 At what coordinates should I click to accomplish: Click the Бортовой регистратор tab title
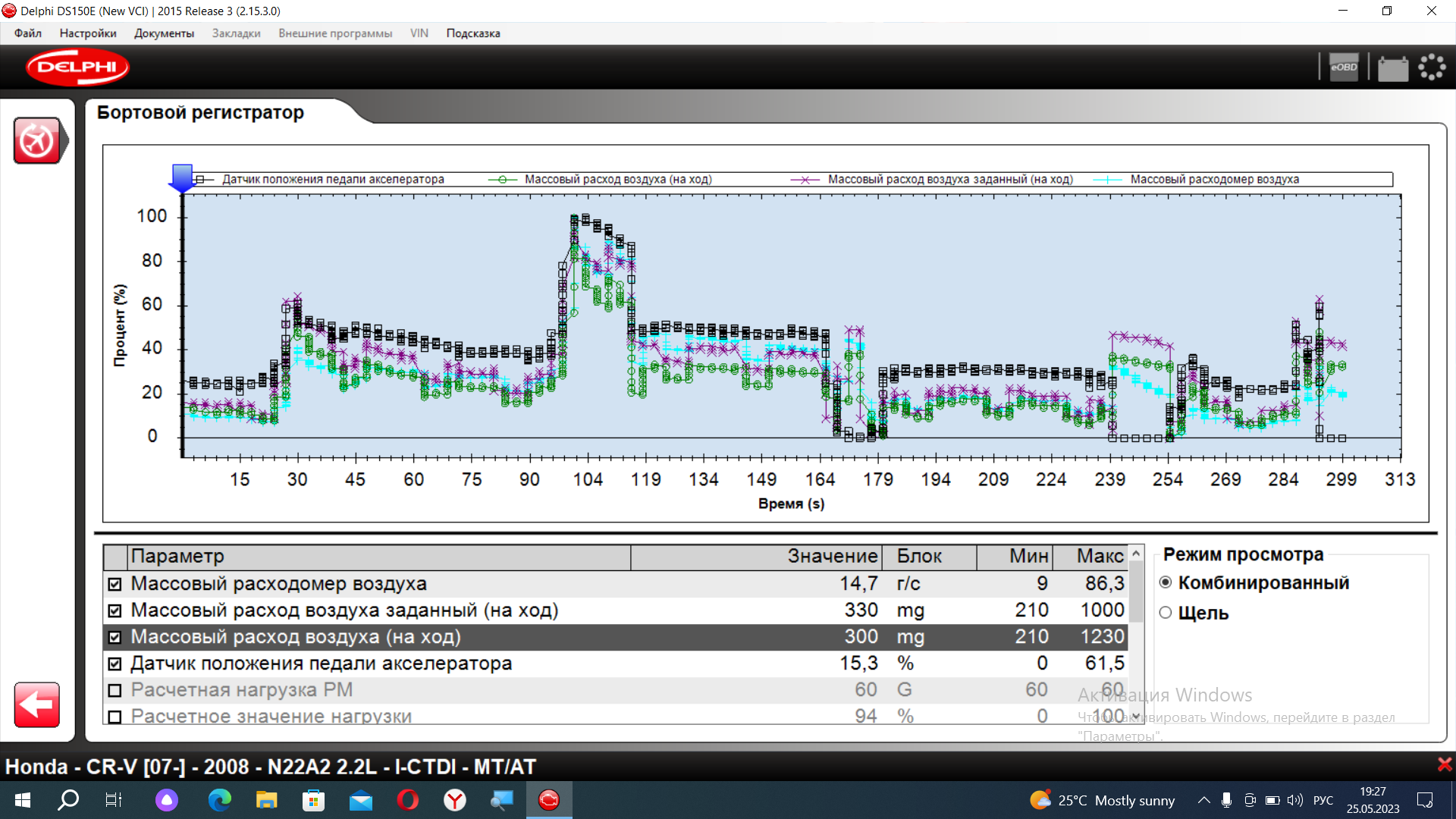coord(200,112)
